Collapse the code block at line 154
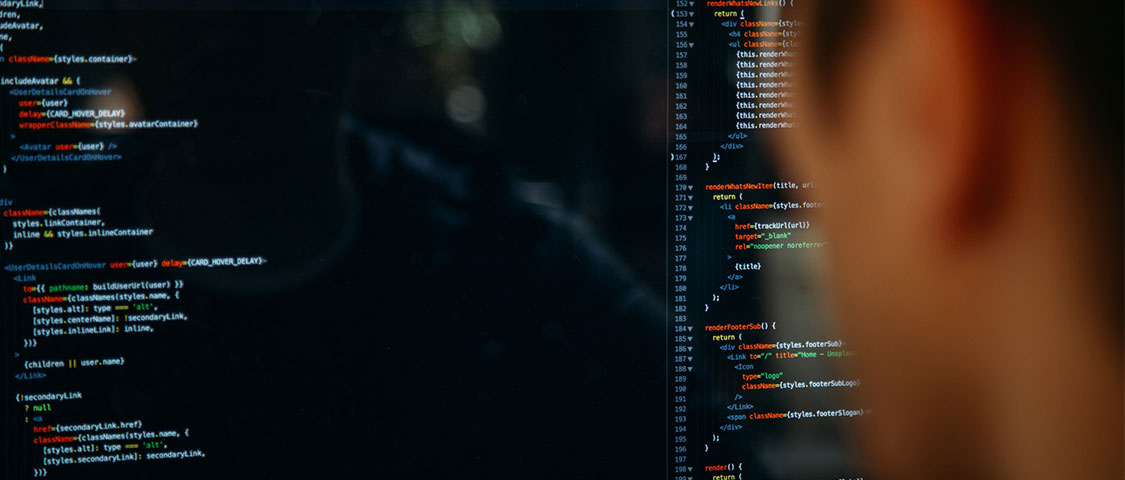This screenshot has height=480, width=1125. pyautogui.click(x=691, y=24)
